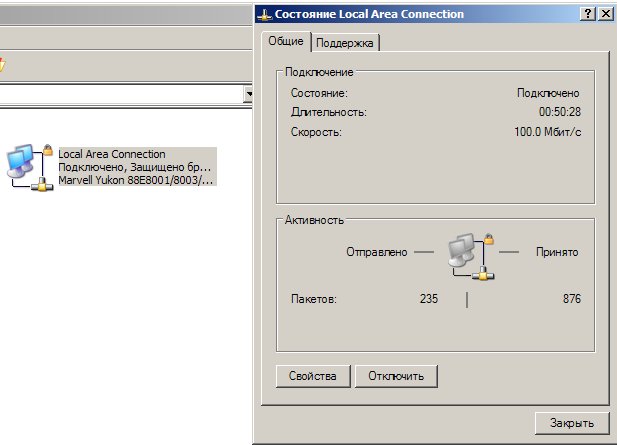Image resolution: width=617 pixels, height=445 pixels.
Task: Click the Активность group label
Action: tap(314, 220)
